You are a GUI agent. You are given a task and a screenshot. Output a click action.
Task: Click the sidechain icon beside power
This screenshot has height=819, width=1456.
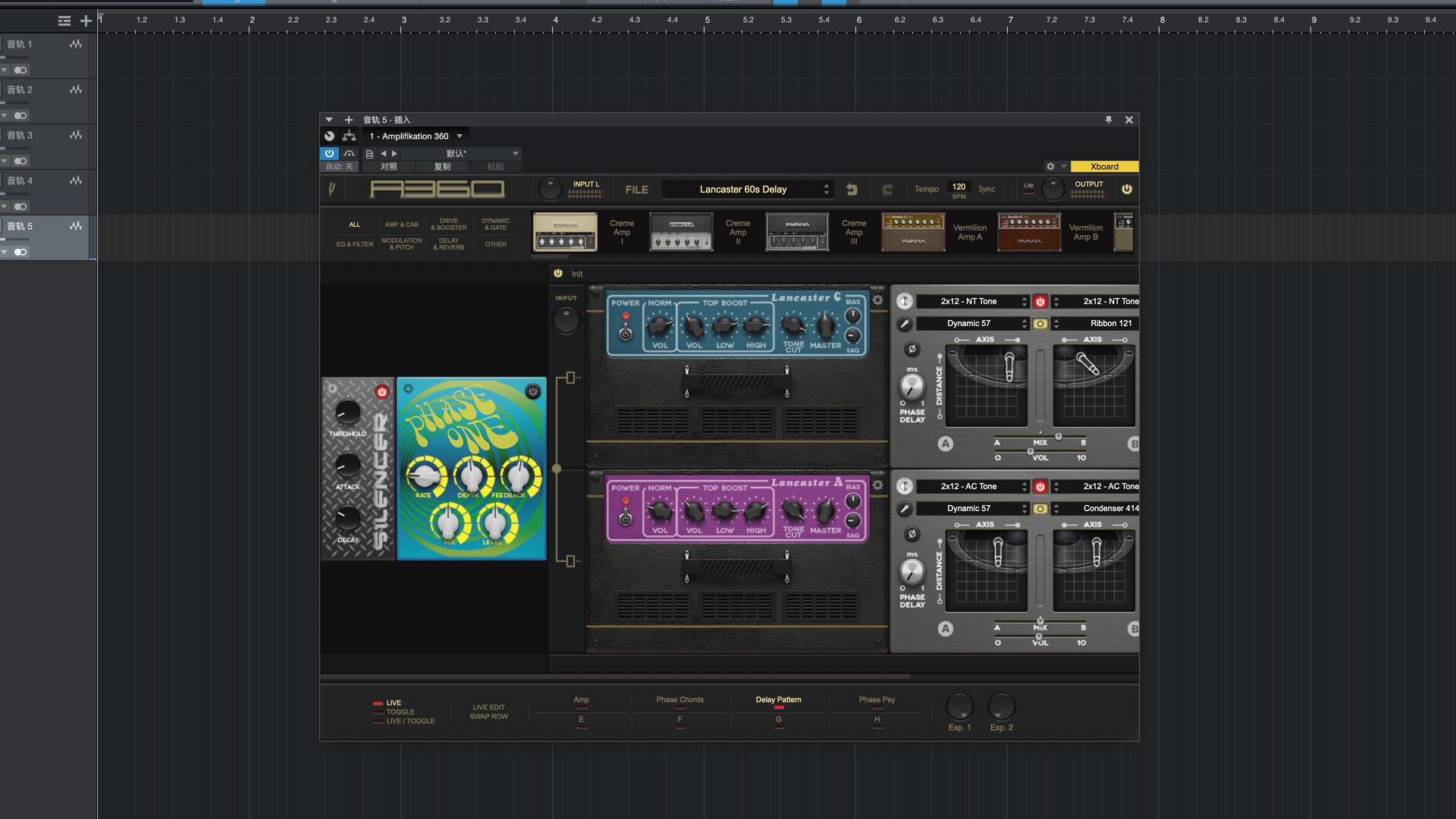coord(349,154)
